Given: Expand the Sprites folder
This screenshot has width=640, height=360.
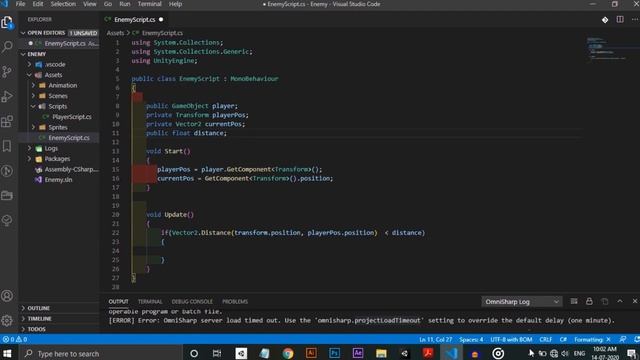Looking at the screenshot, I should 33,127.
